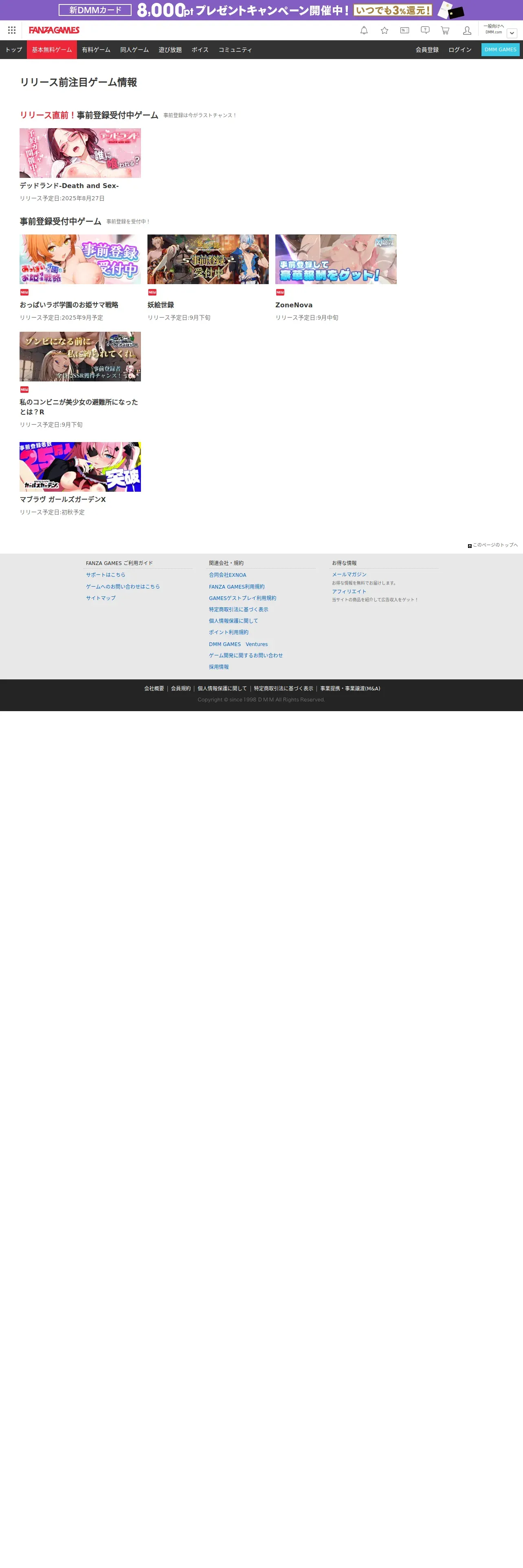523x1568 pixels.
Task: Open ZoneNova game thumbnail
Action: tap(336, 259)
